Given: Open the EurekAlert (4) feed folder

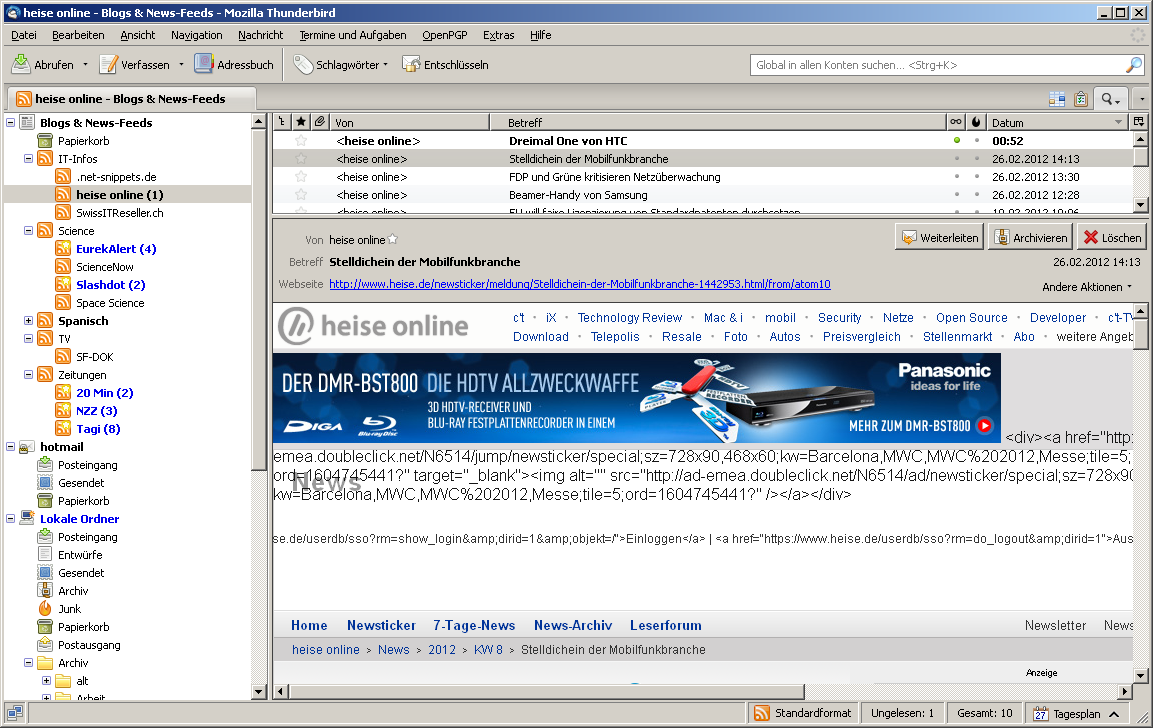Looking at the screenshot, I should pos(115,249).
